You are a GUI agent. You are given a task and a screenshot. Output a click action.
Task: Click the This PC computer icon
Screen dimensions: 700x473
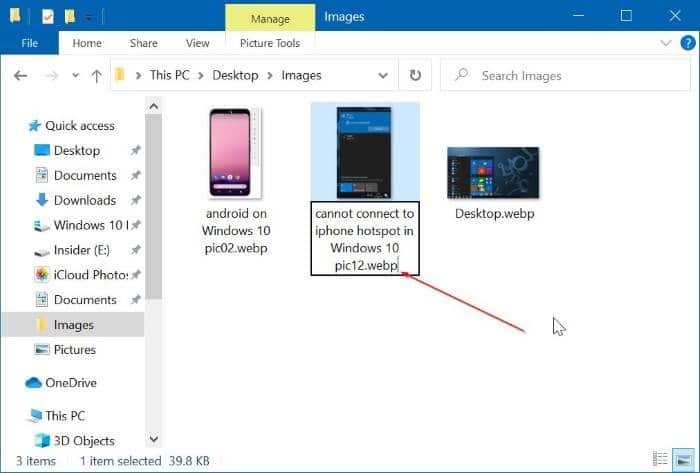point(34,416)
